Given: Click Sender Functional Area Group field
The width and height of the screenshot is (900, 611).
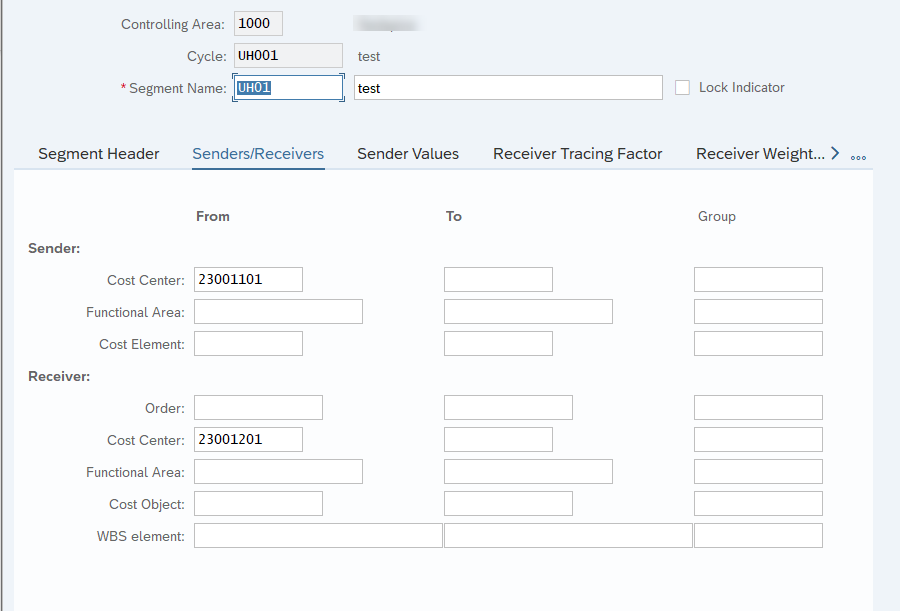Looking at the screenshot, I should coord(758,312).
